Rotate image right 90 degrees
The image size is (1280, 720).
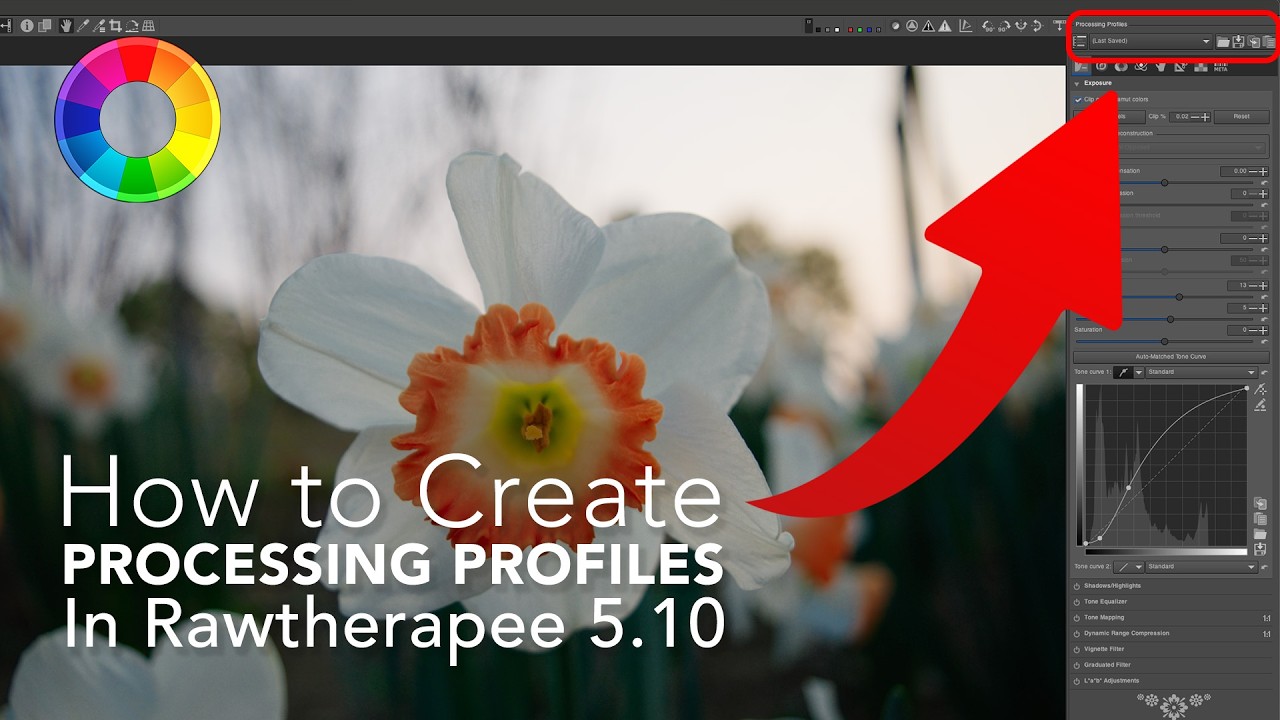click(x=1004, y=26)
